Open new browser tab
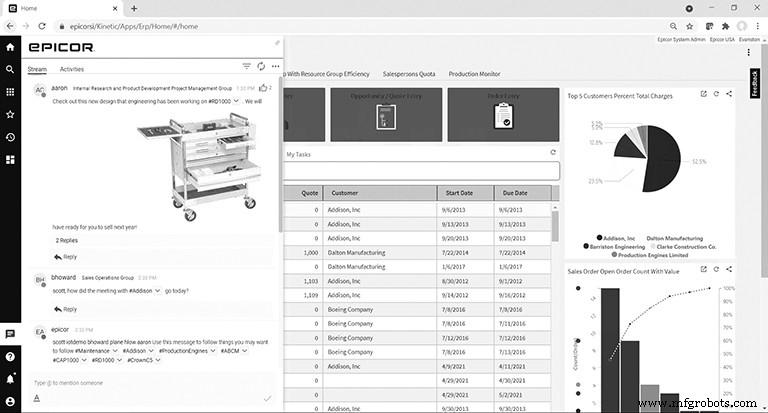Viewport: 768px width, 413px height. point(134,8)
